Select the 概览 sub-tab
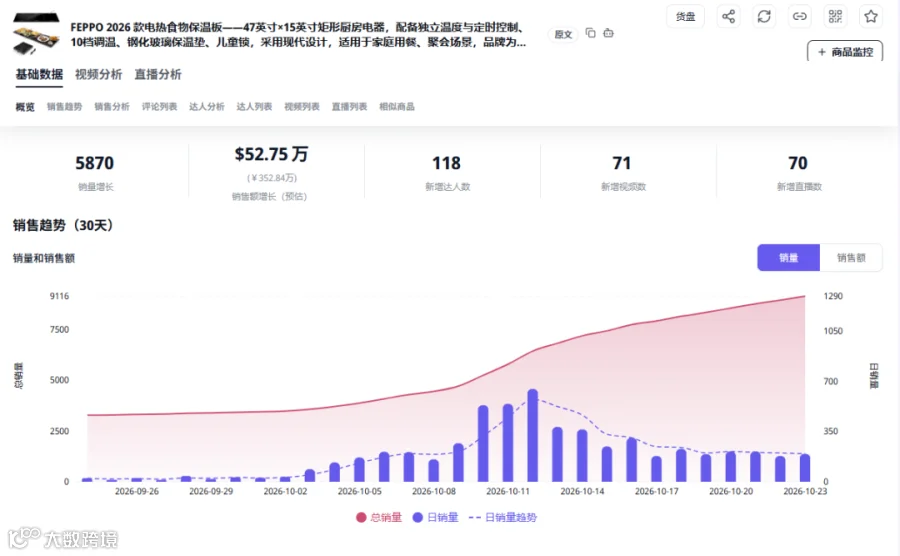Viewport: 900px width, 556px height. pos(25,107)
